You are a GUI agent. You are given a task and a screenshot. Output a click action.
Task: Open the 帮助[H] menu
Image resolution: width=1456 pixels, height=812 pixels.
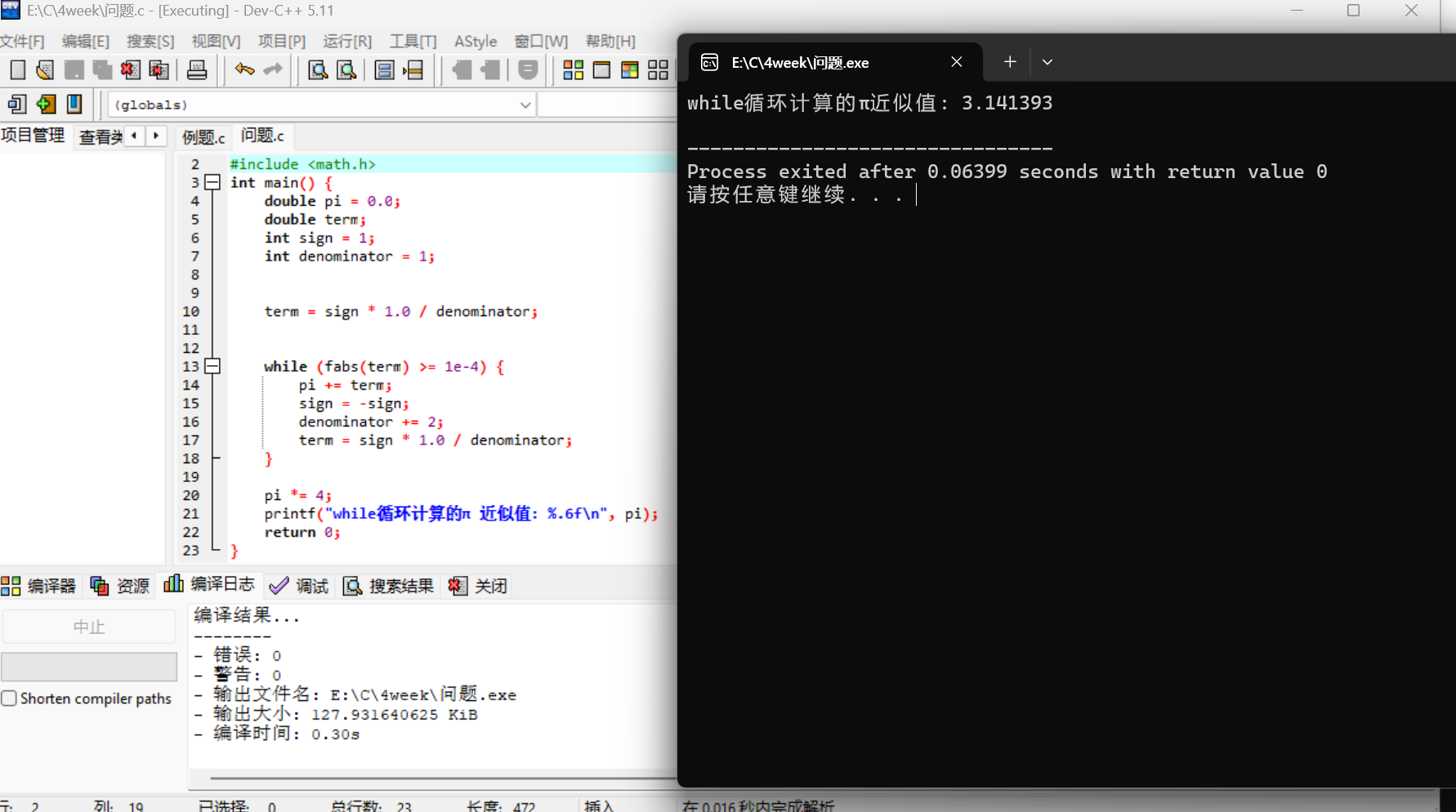coord(610,42)
